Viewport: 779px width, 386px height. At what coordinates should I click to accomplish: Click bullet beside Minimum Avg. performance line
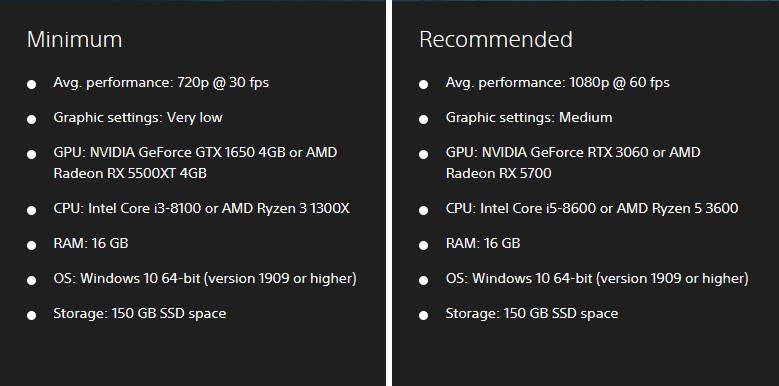point(31,84)
